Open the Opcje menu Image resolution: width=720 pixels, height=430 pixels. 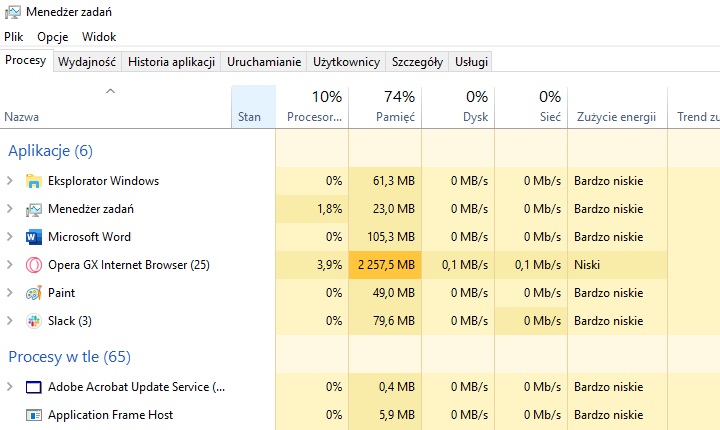tap(53, 37)
